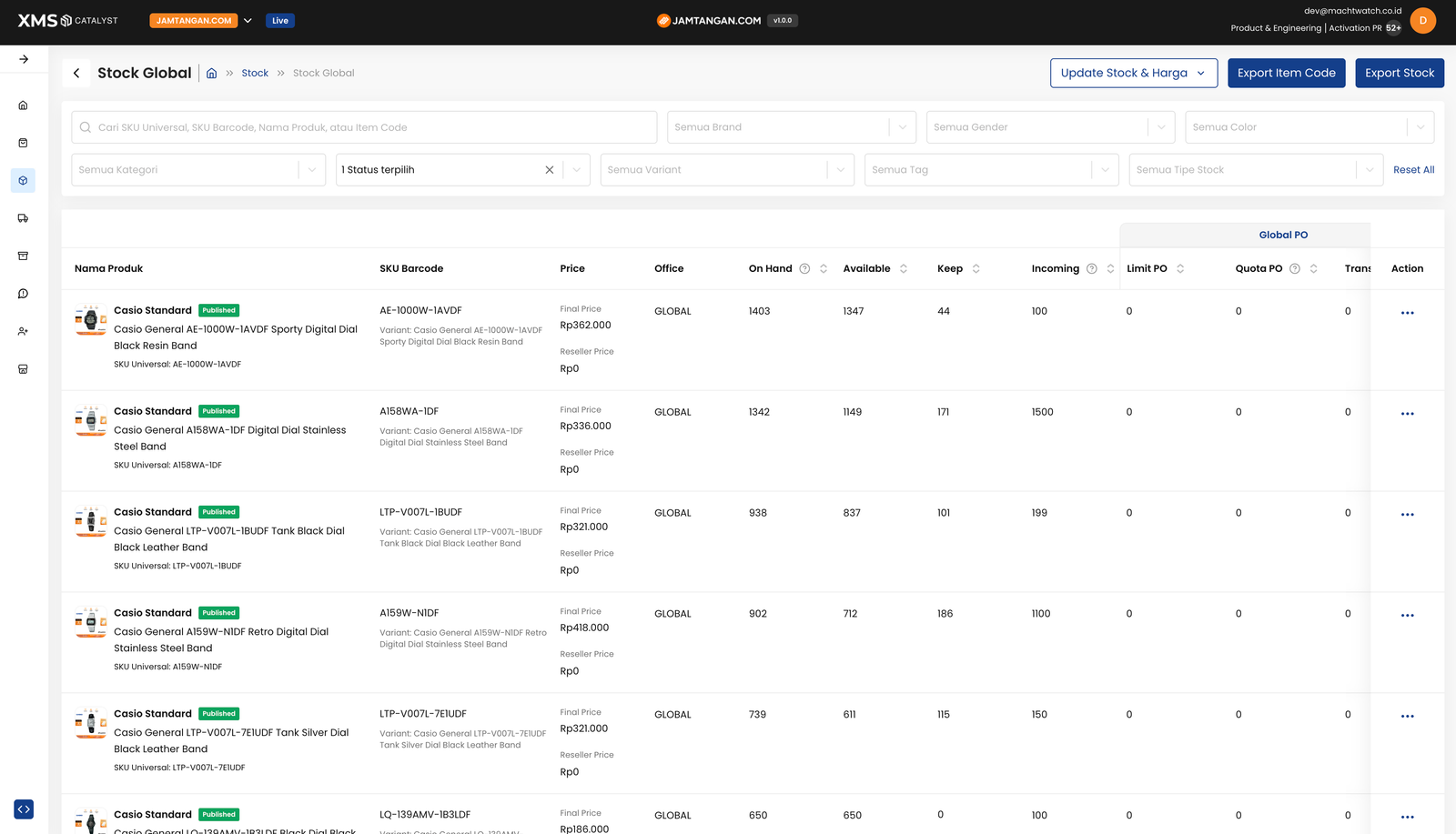Sort by Available column
The height and width of the screenshot is (834, 1456).
[x=904, y=268]
